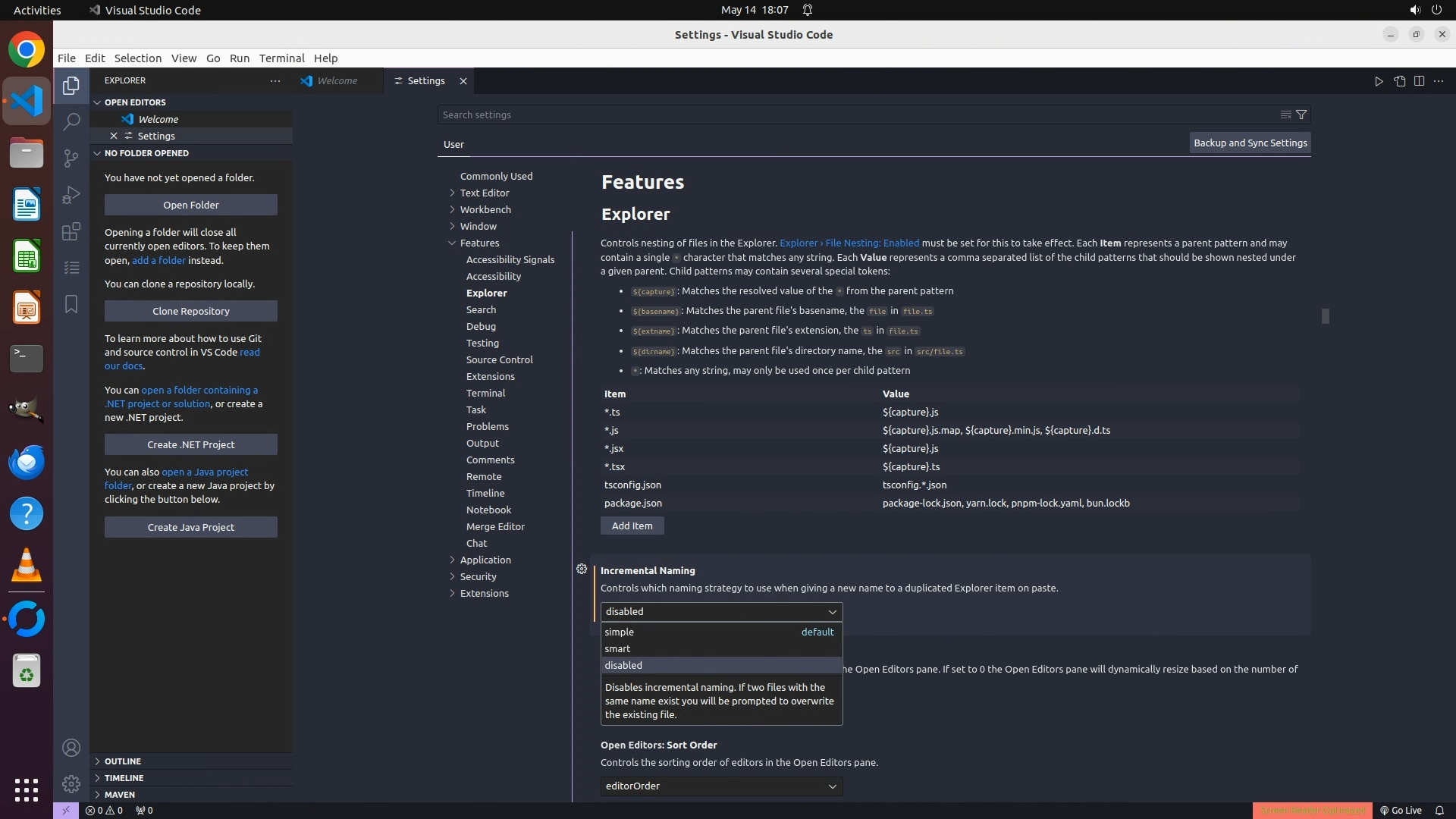Click the filter settings funnel icon
This screenshot has height=819, width=1456.
1301,115
